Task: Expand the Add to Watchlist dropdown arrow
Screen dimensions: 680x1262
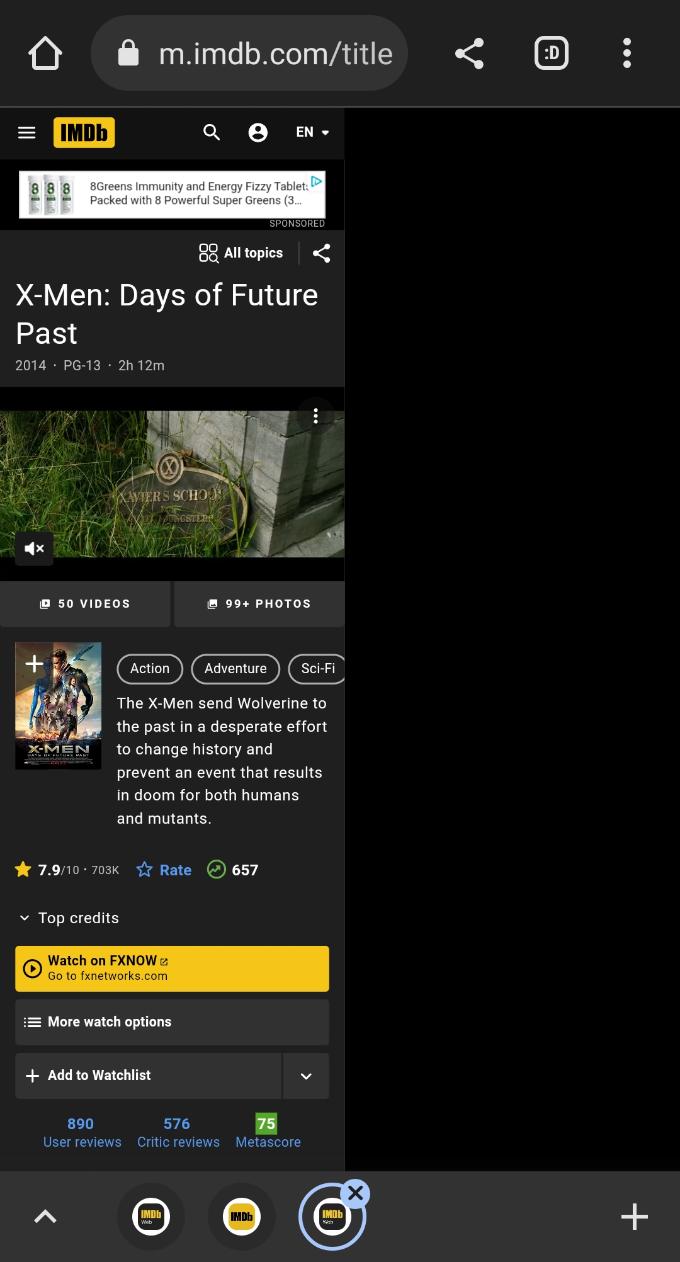Action: 306,1076
